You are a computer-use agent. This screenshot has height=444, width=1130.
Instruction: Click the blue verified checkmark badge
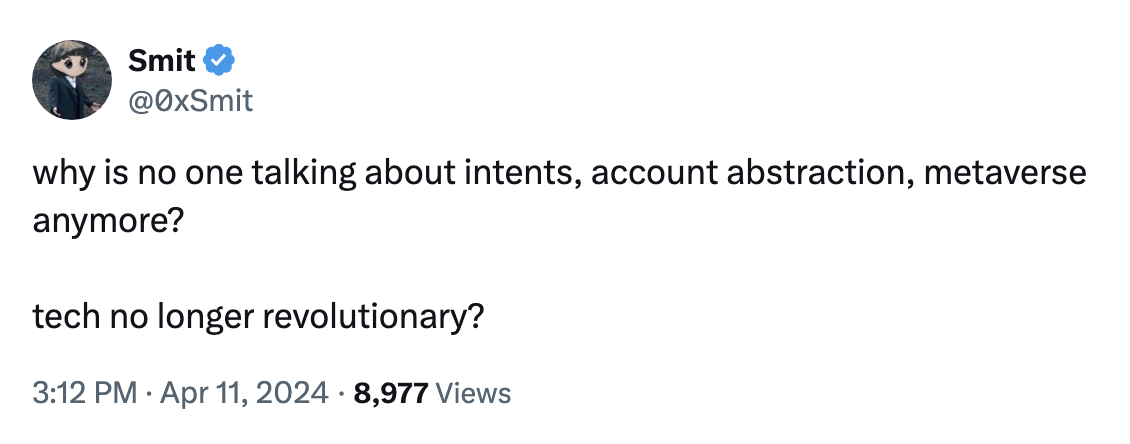219,60
